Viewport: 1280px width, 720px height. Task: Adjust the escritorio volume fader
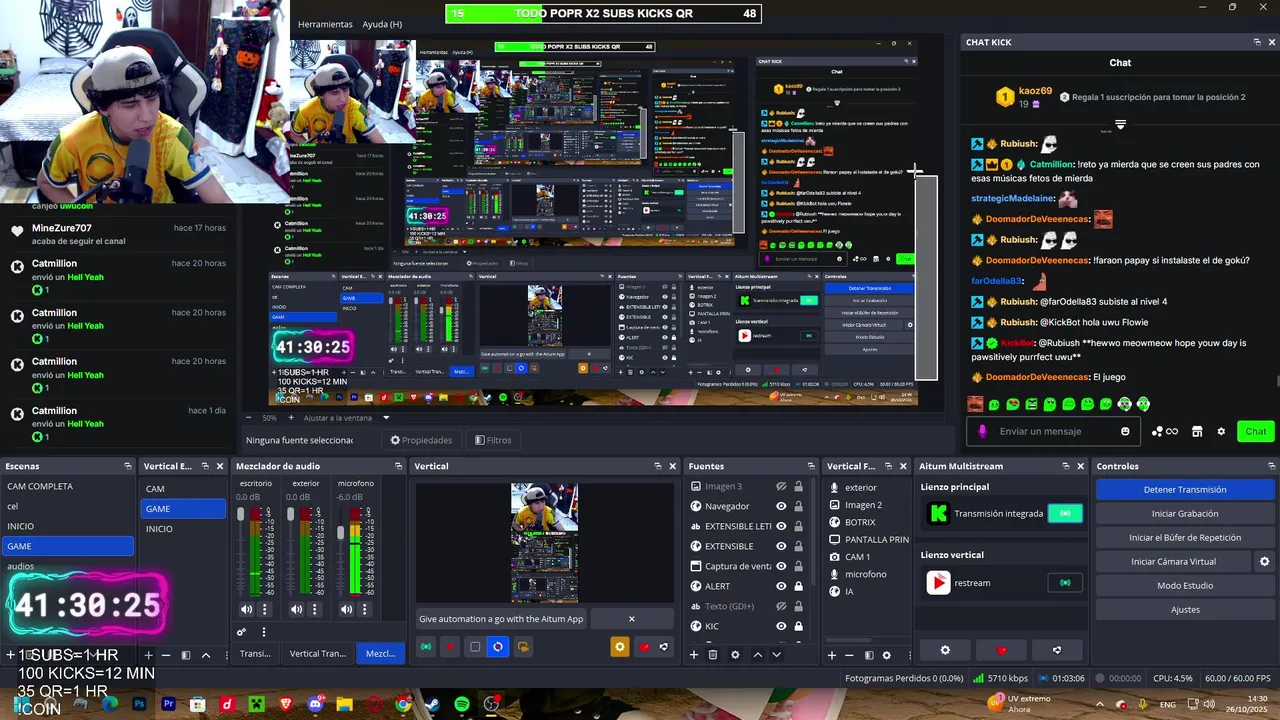tap(240, 514)
